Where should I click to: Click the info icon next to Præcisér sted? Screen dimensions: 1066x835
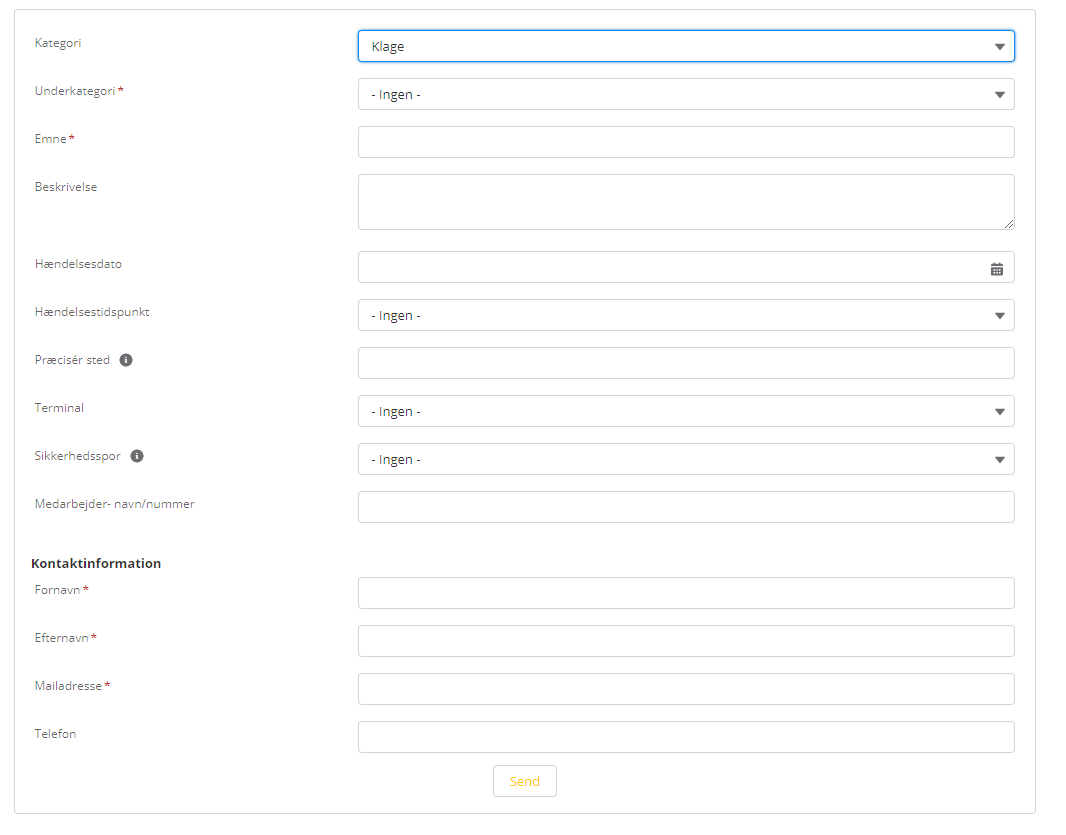[x=126, y=360]
